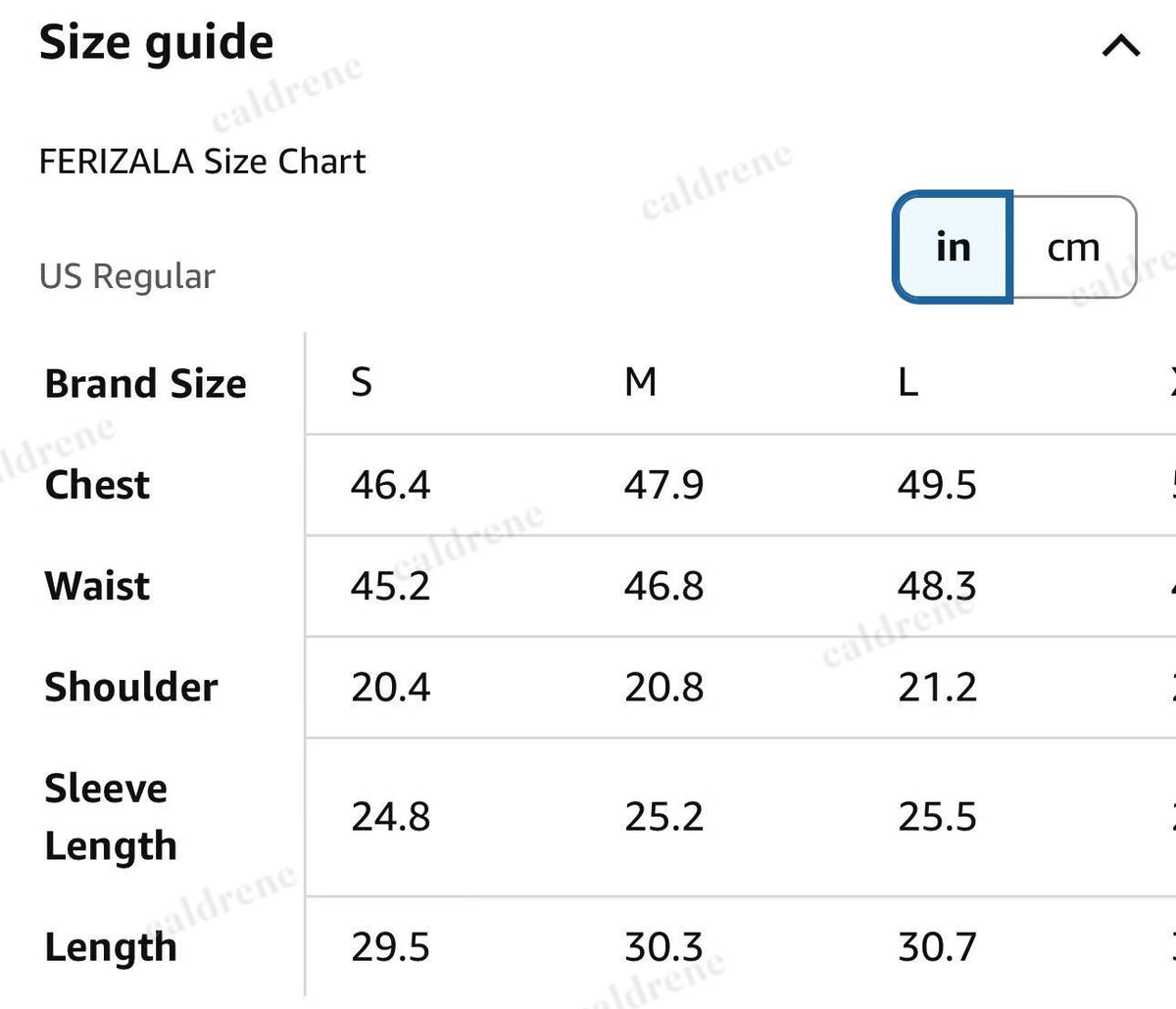The height and width of the screenshot is (1009, 1176).
Task: Collapse the Size guide section chevron
Action: [x=1121, y=45]
